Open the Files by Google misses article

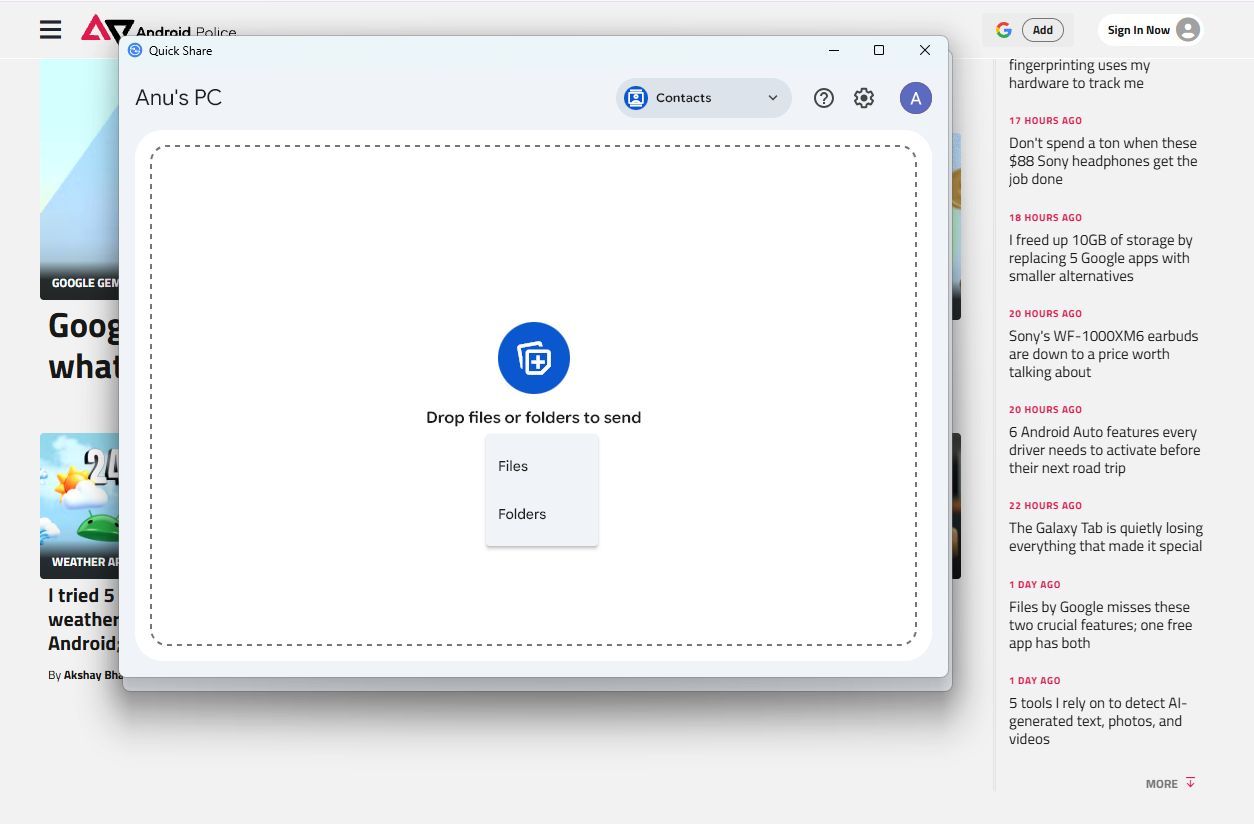1100,625
